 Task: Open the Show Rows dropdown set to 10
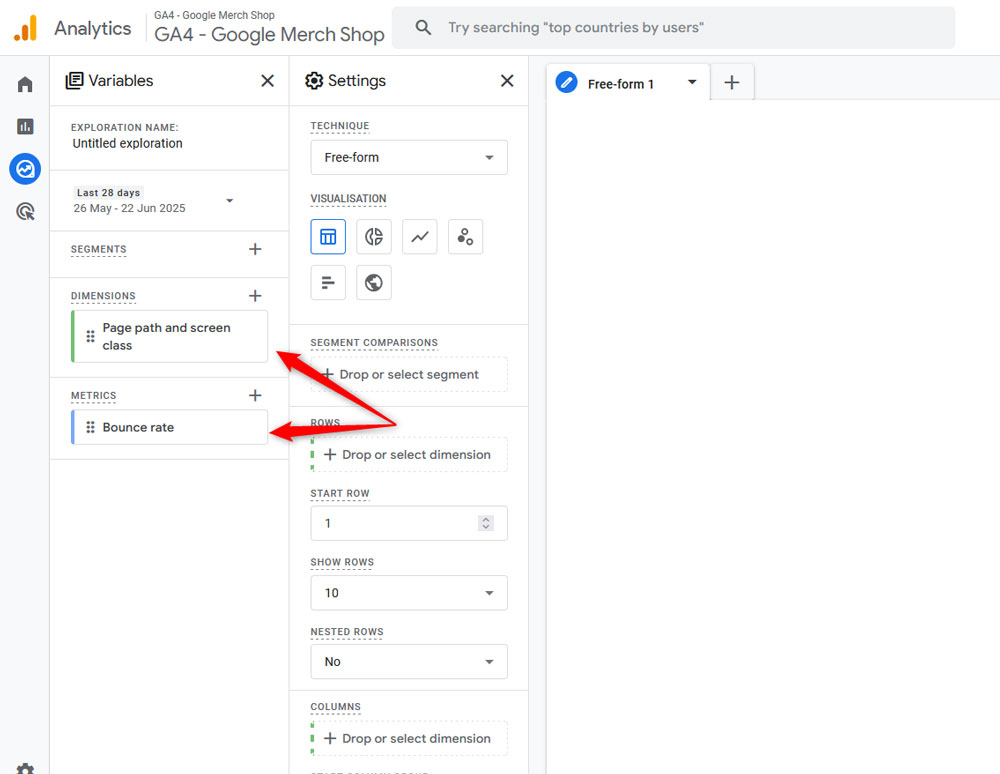point(408,592)
